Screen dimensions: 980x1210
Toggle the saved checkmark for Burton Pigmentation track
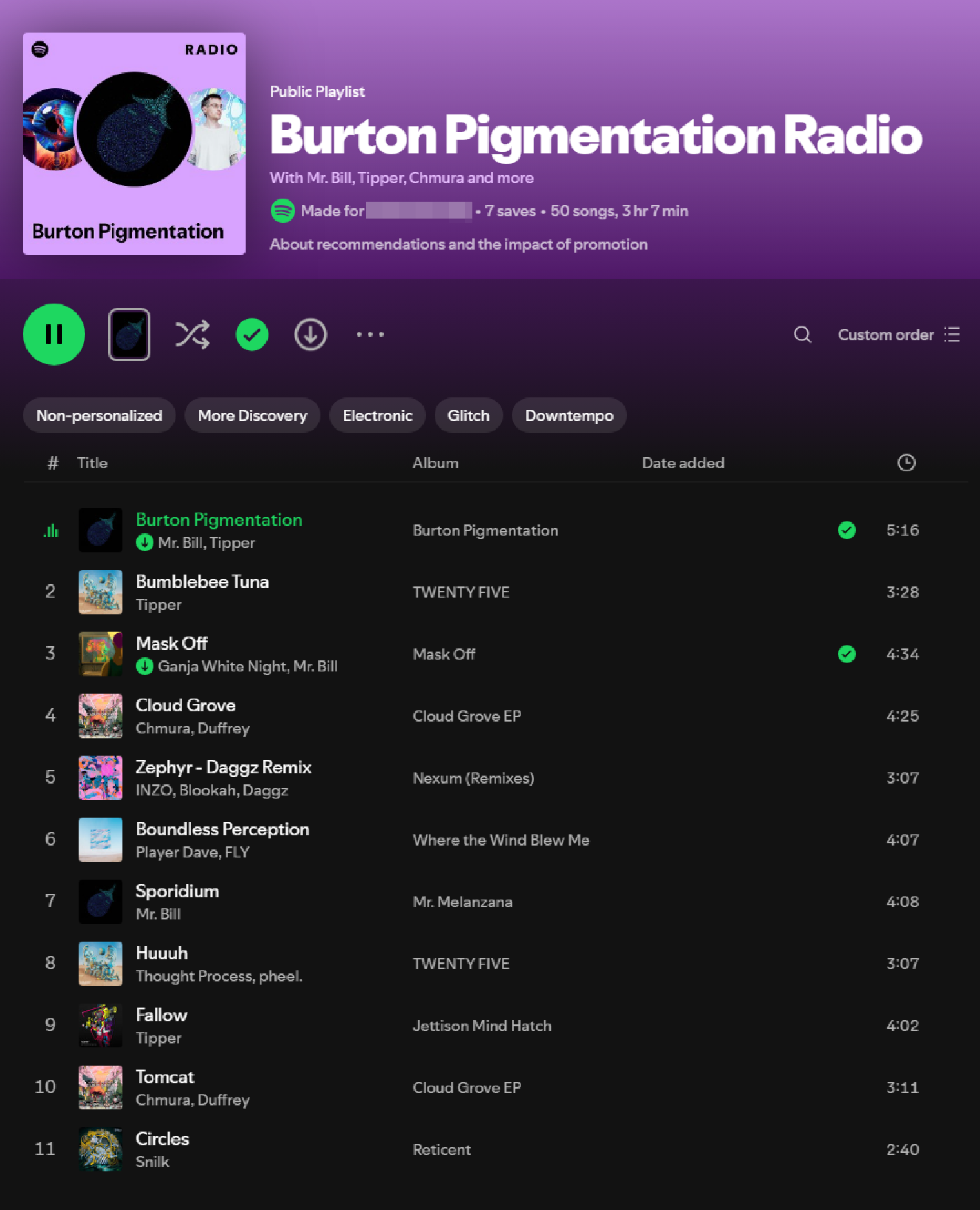coord(847,530)
